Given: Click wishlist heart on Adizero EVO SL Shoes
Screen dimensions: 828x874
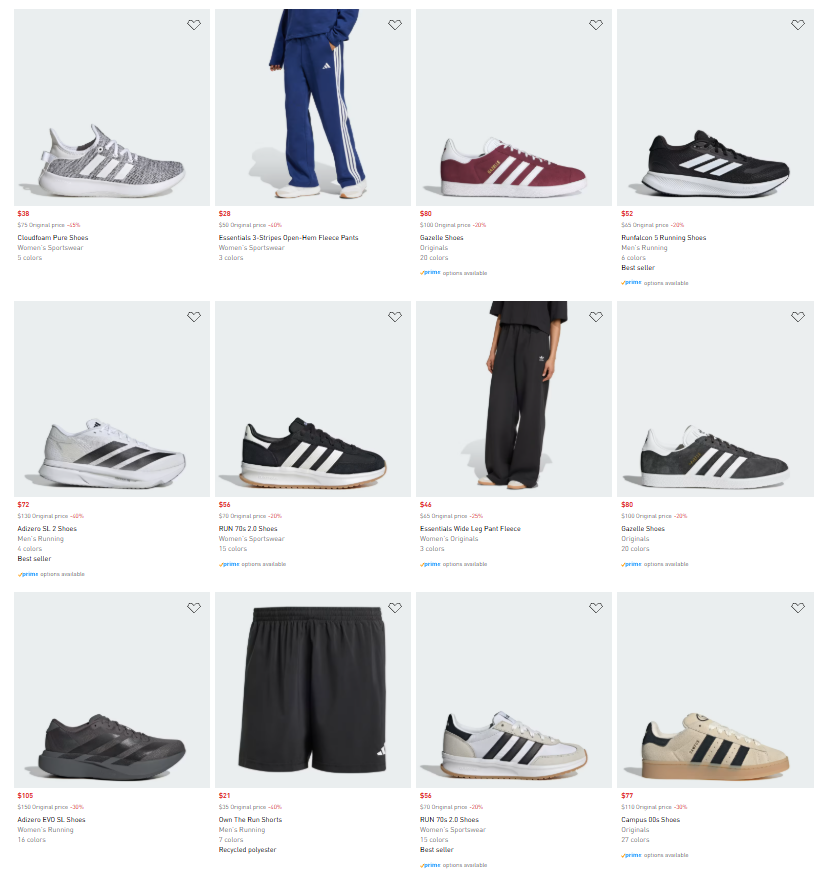Looking at the screenshot, I should (194, 608).
